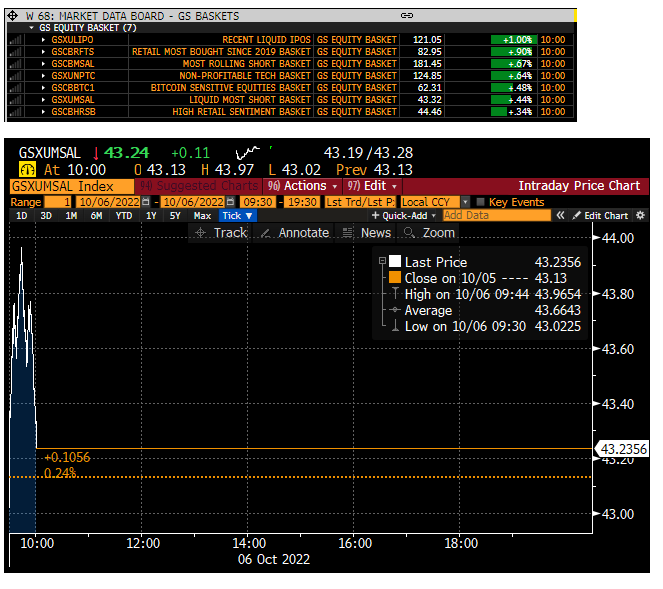Image resolution: width=663 pixels, height=589 pixels.
Task: Click the Lst Trd/Lst P field
Action: tap(360, 202)
